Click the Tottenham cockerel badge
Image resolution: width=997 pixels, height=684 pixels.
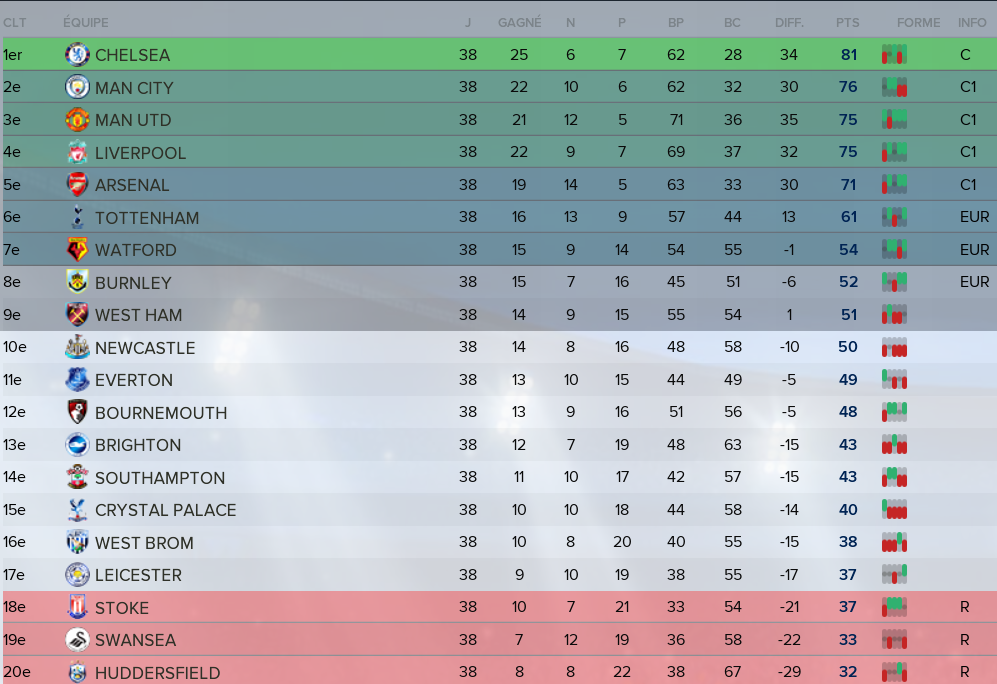coord(77,217)
